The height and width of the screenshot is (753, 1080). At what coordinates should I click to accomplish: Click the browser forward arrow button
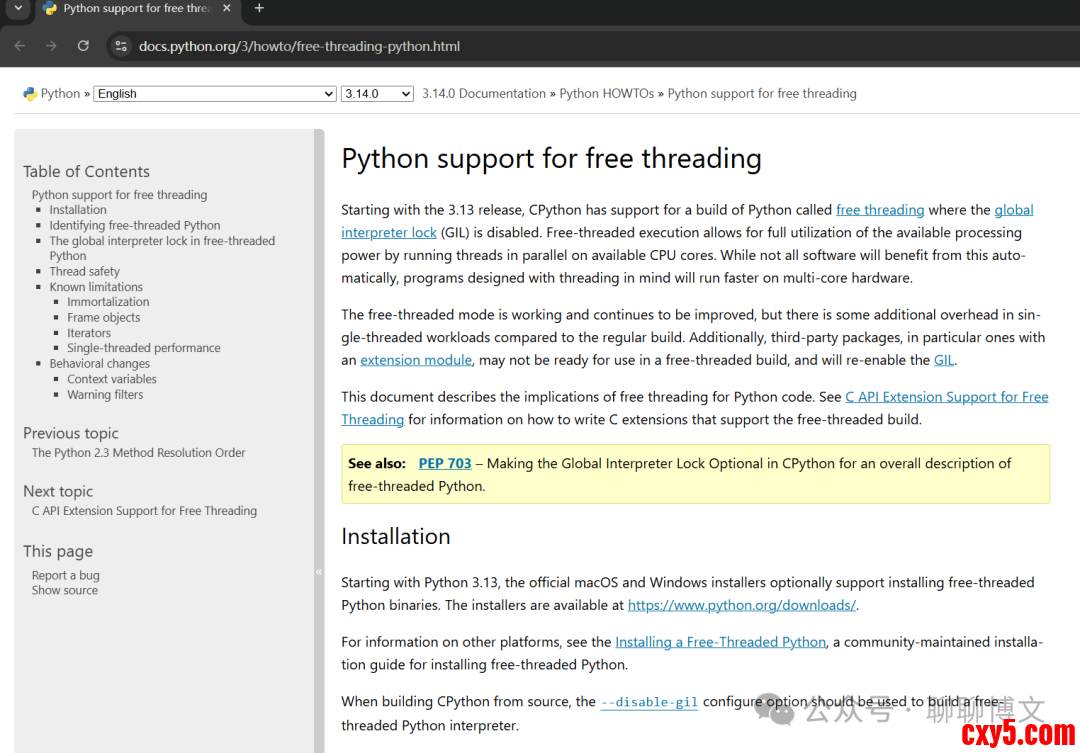(51, 46)
